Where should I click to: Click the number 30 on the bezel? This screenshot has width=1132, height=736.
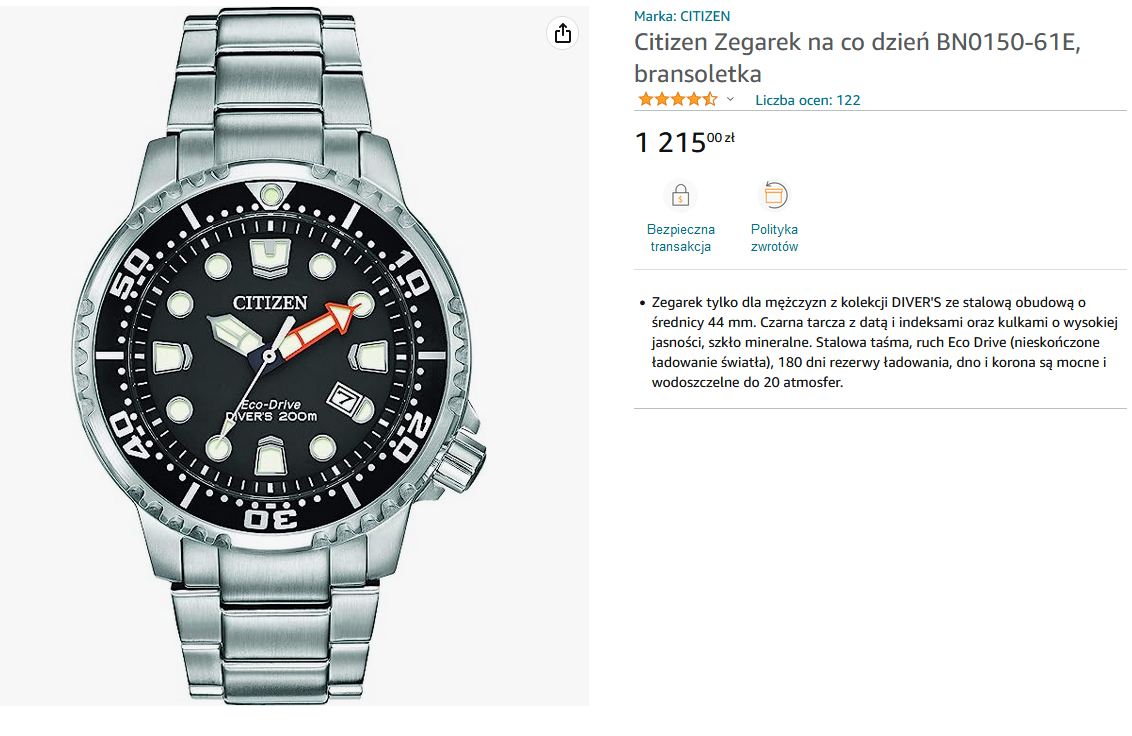tap(271, 518)
